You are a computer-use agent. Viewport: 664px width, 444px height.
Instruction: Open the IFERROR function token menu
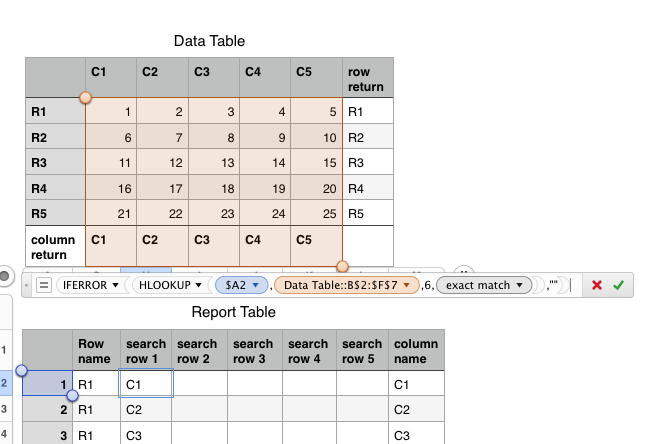pos(115,285)
